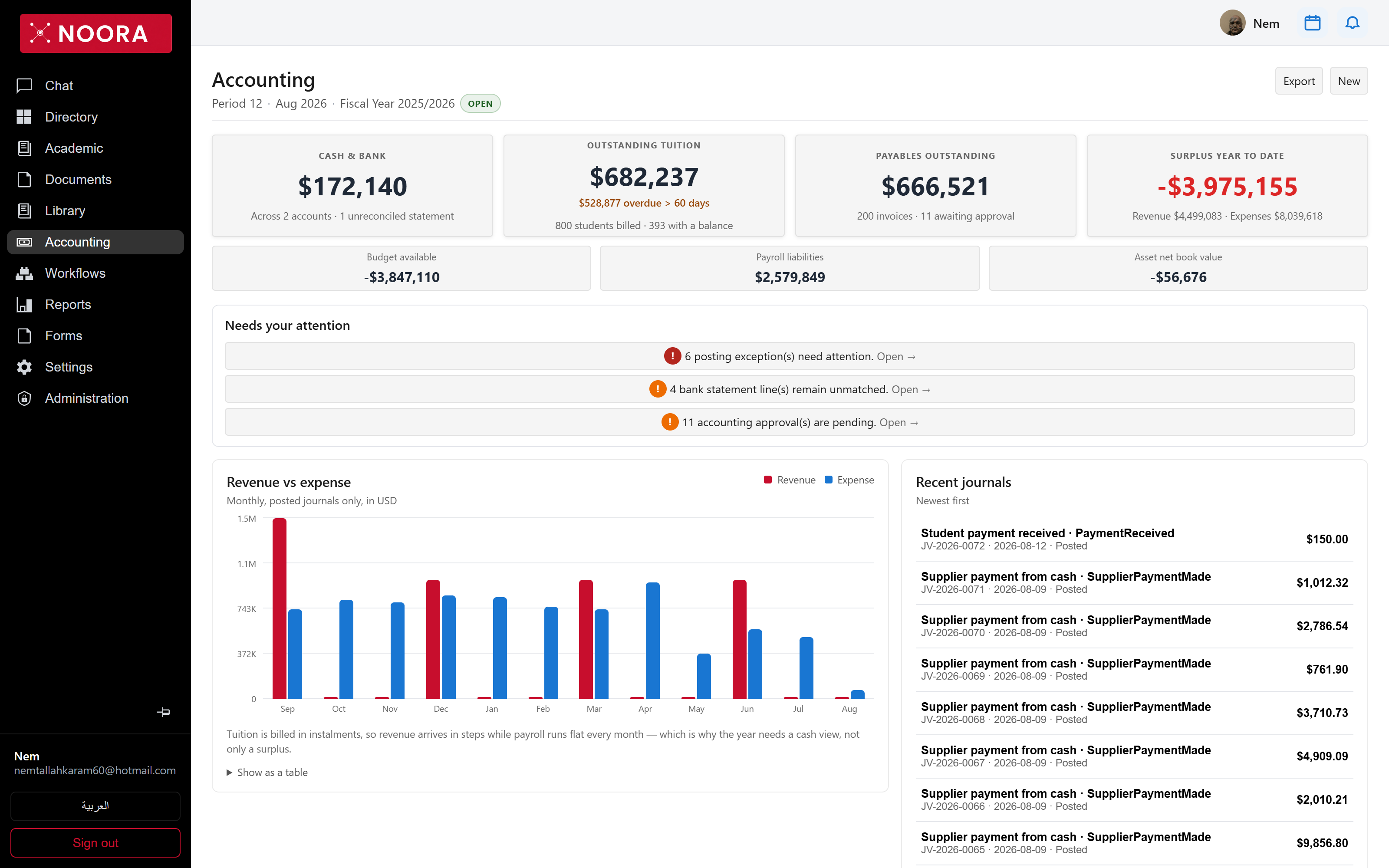Click the Budget available tile
This screenshot has width=1389, height=868.
tap(401, 268)
